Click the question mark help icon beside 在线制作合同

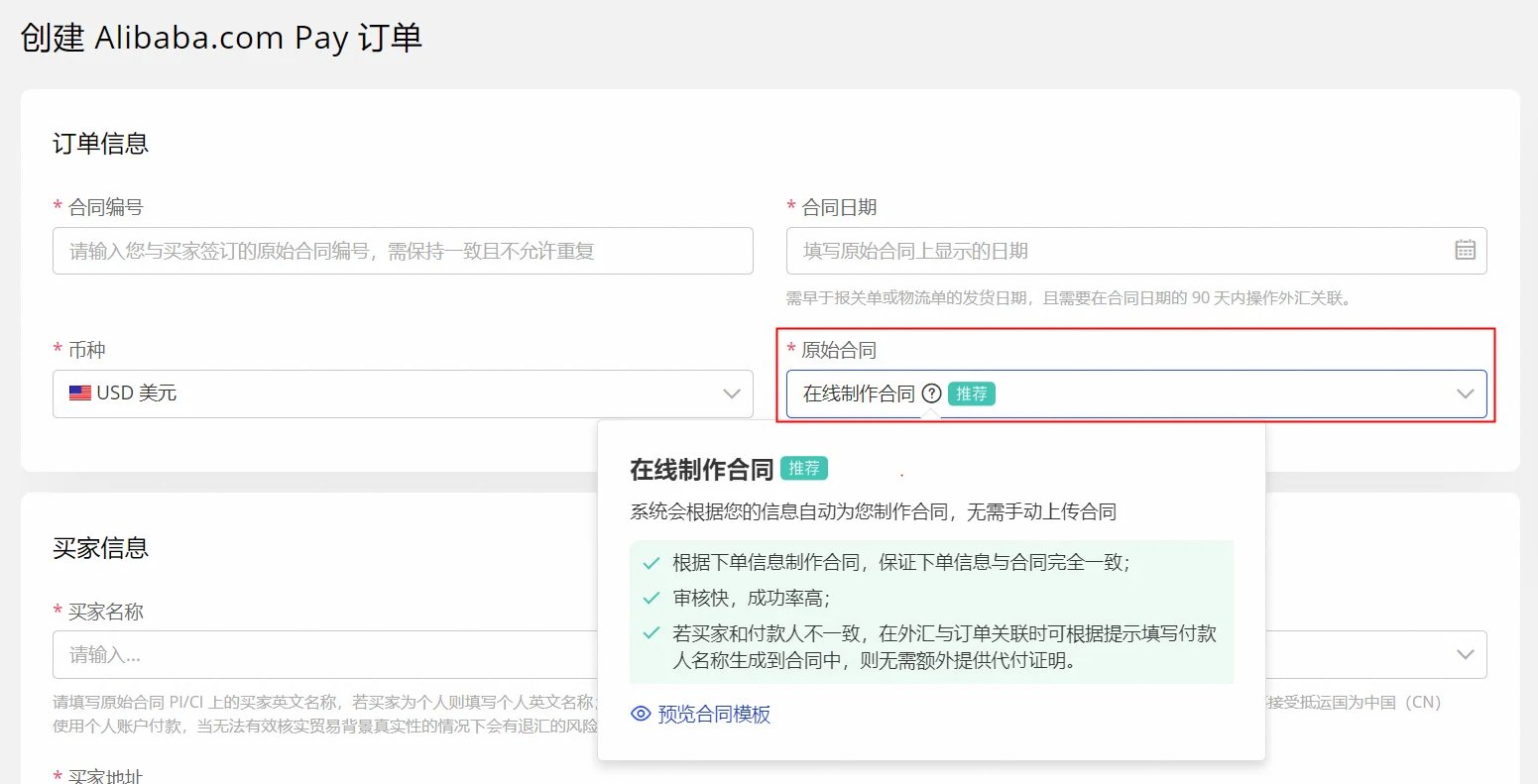point(930,392)
